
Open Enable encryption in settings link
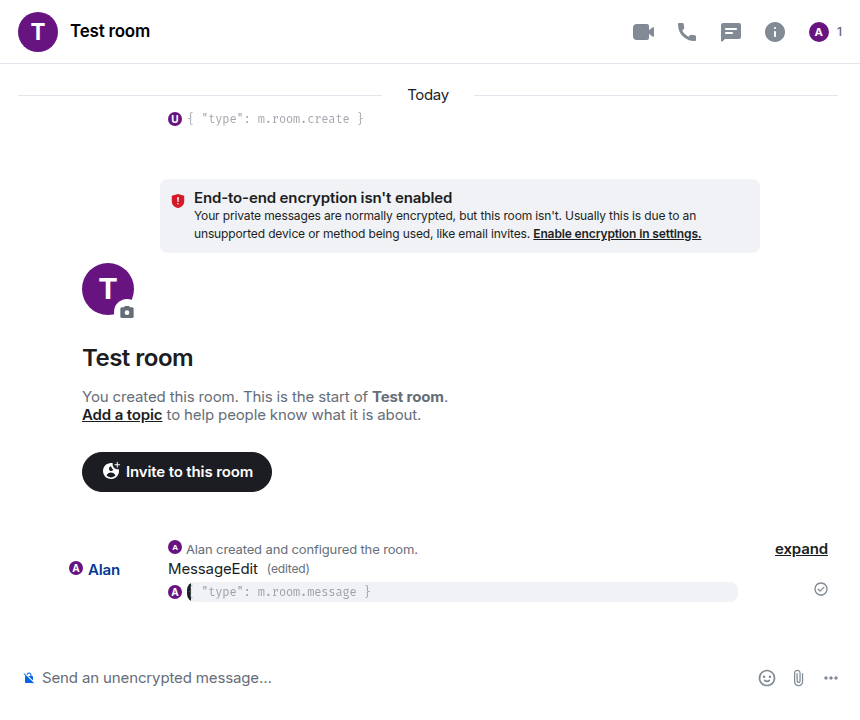click(x=617, y=234)
